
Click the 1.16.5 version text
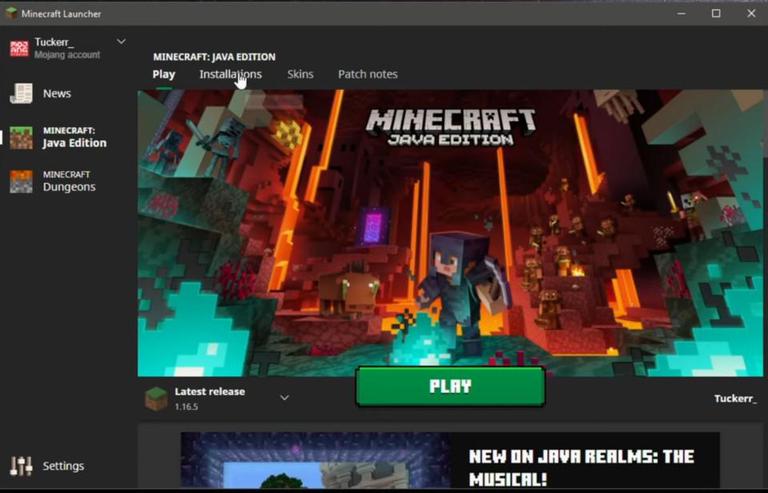[x=186, y=407]
